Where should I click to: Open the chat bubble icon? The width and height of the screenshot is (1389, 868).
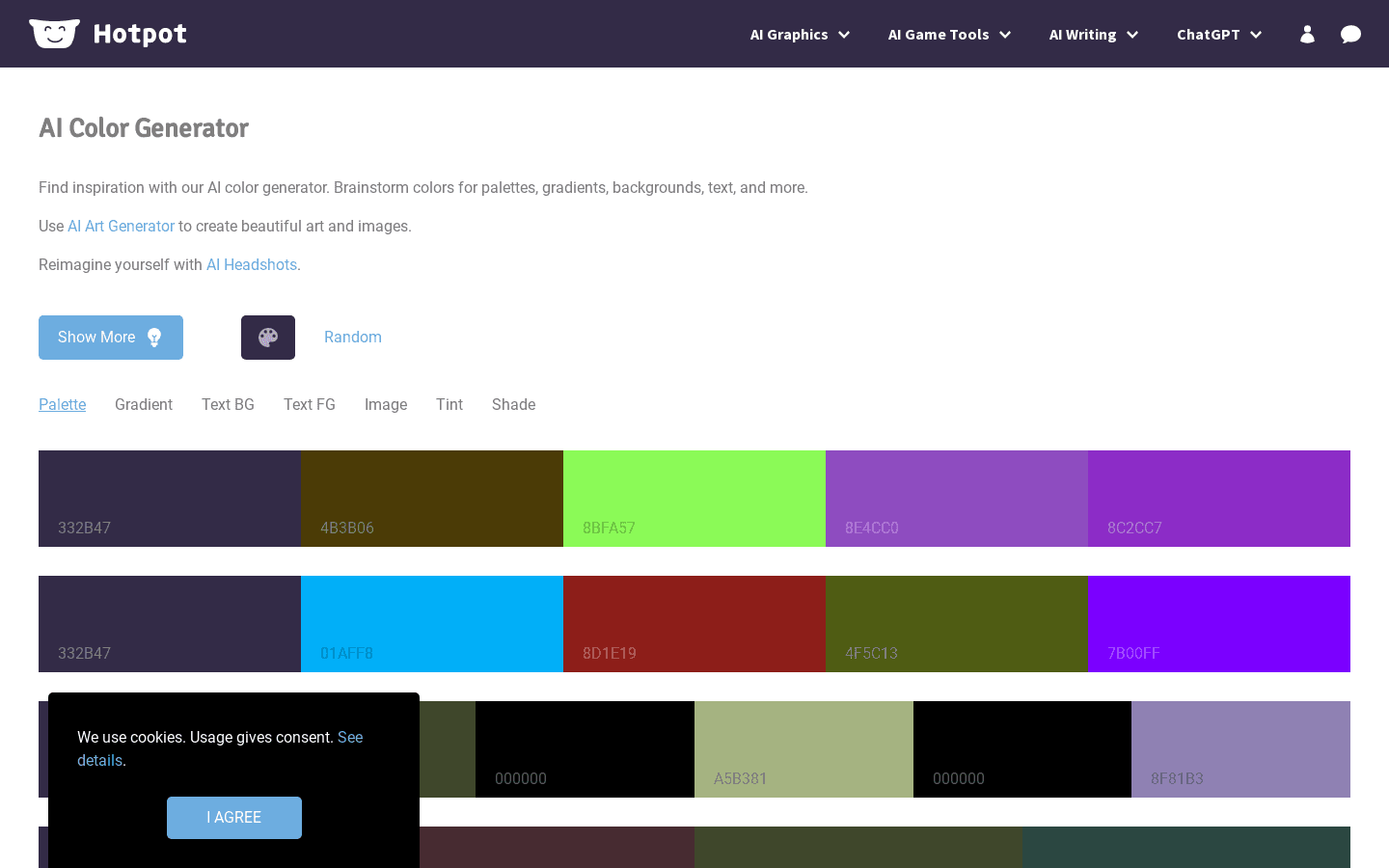tap(1350, 34)
